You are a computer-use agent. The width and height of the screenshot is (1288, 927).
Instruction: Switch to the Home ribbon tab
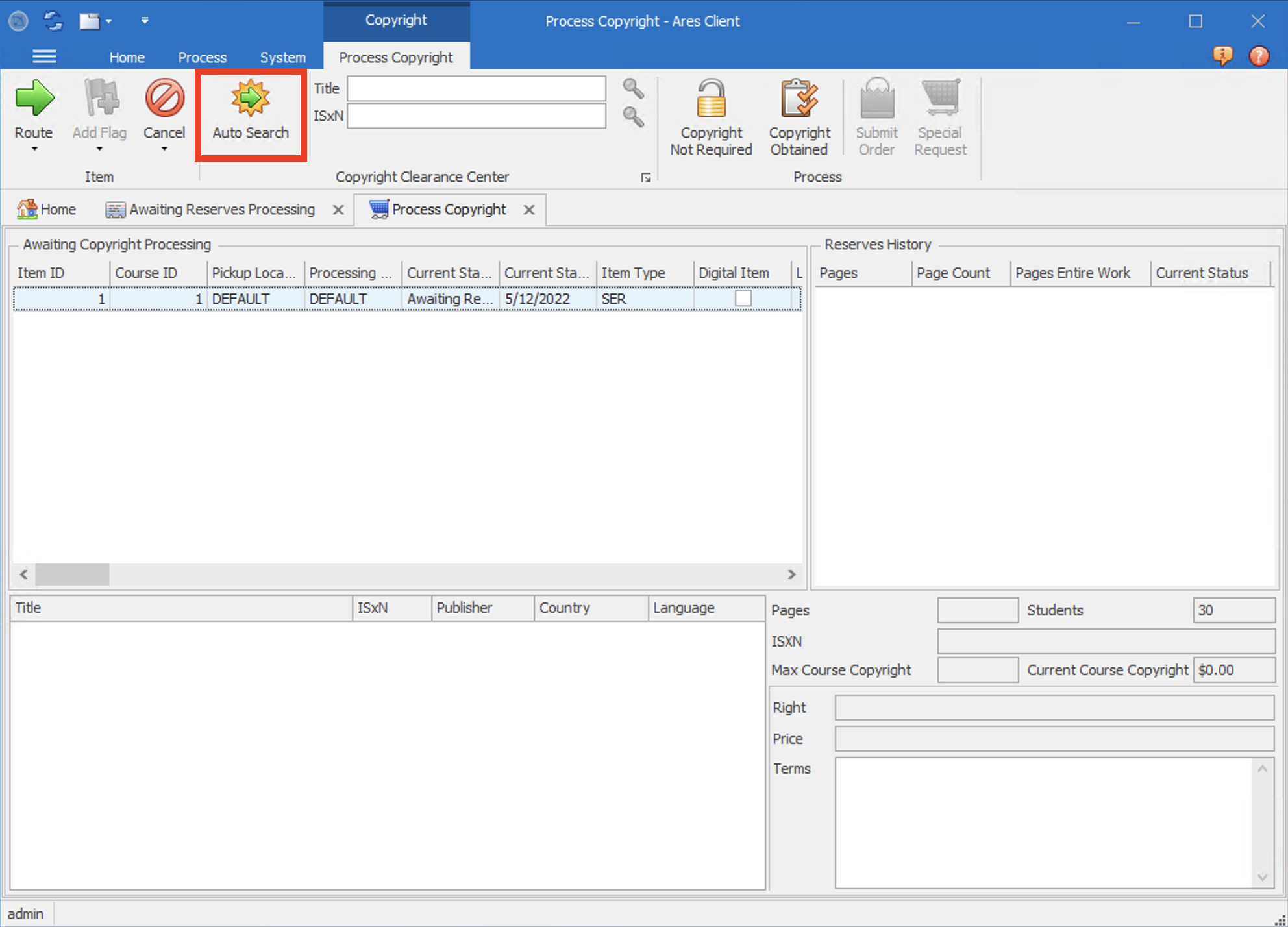pos(127,57)
